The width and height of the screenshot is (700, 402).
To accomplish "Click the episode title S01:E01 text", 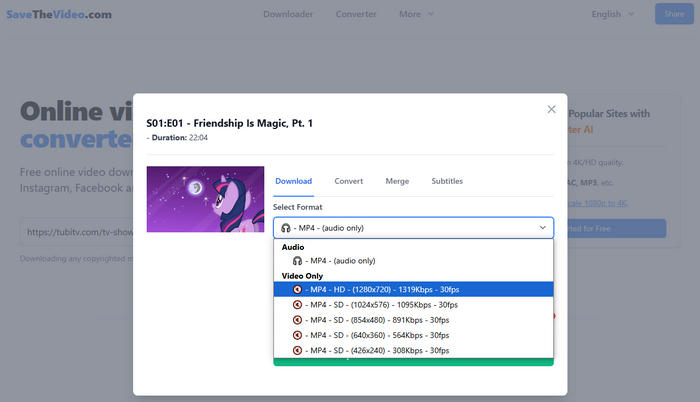I will (x=229, y=123).
